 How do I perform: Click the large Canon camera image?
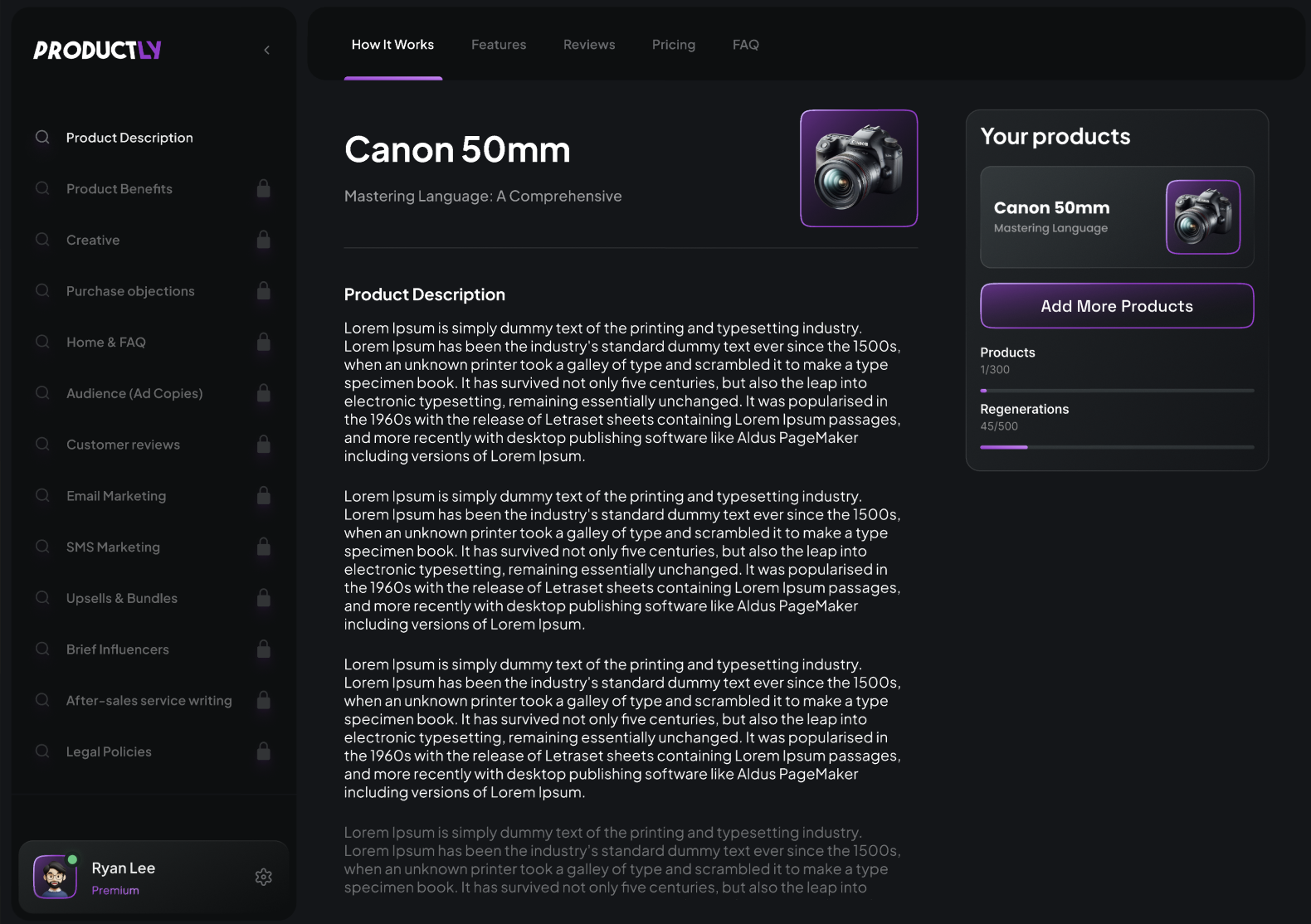point(859,168)
